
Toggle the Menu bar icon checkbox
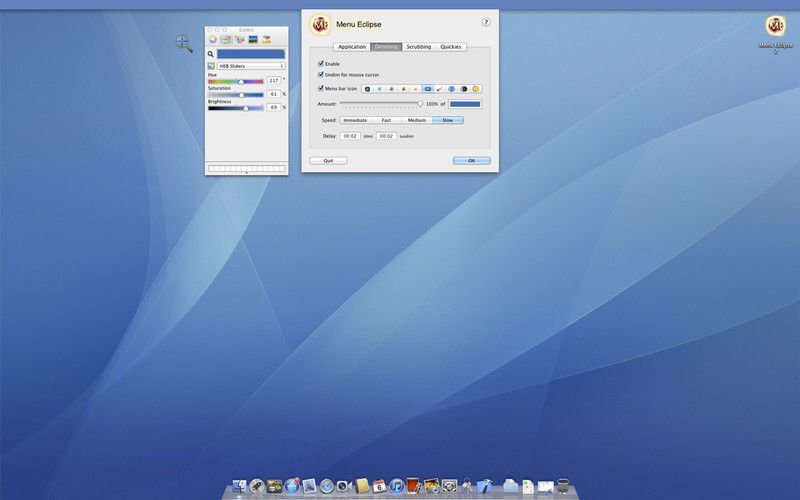click(x=321, y=88)
